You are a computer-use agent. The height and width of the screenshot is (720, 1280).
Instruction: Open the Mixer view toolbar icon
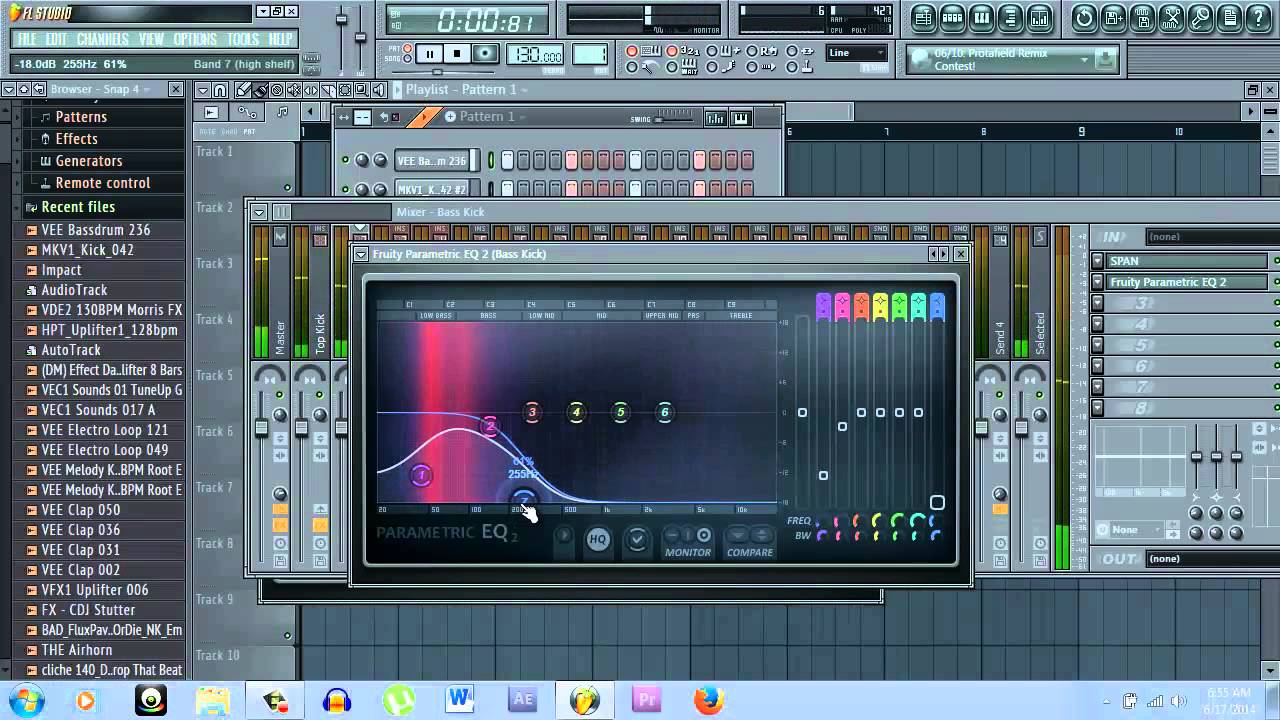click(1039, 17)
